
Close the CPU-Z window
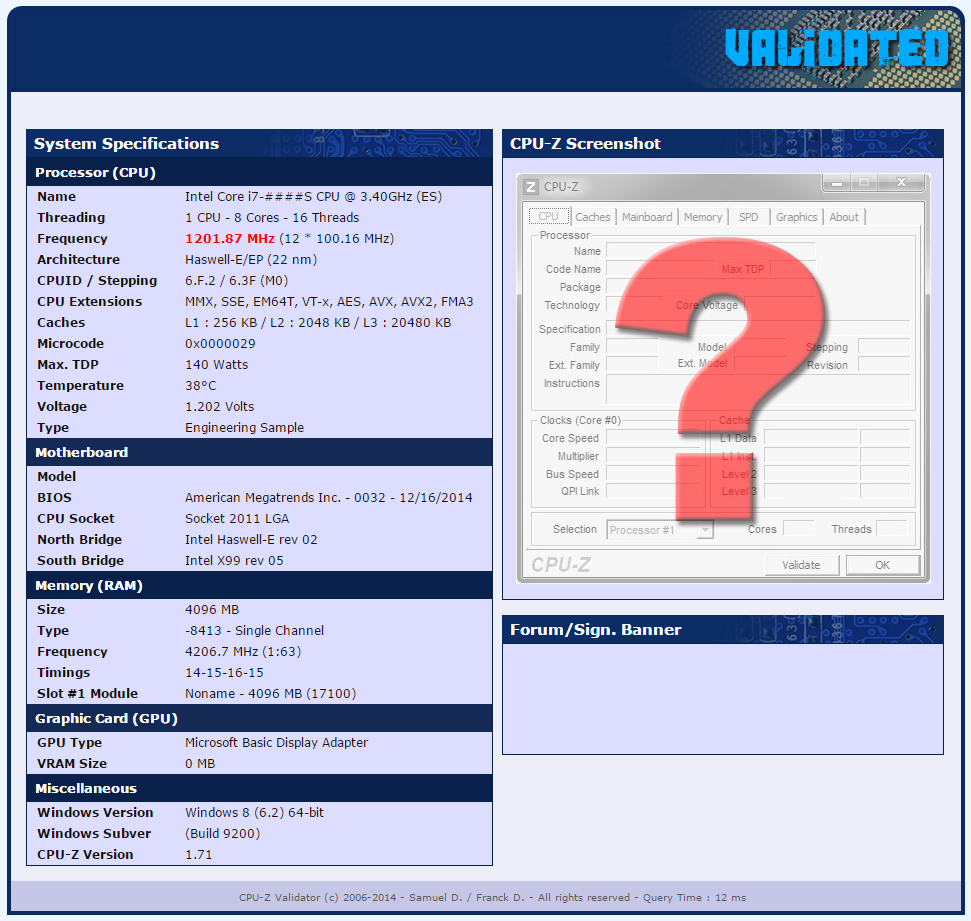coord(901,183)
